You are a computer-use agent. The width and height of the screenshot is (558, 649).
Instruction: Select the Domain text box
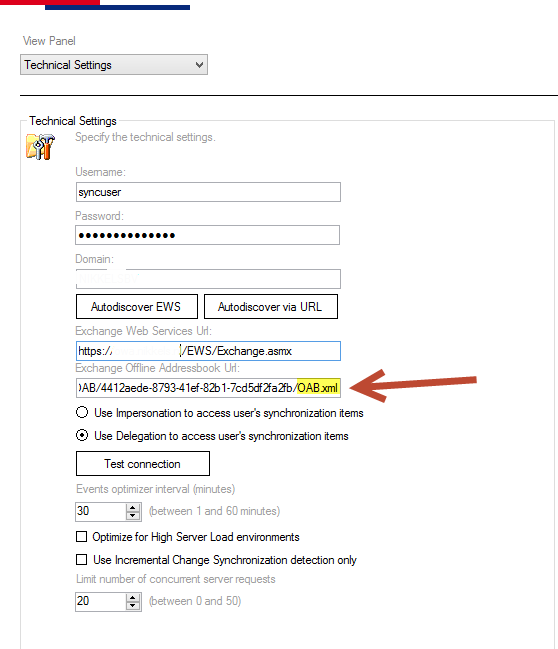click(208, 279)
